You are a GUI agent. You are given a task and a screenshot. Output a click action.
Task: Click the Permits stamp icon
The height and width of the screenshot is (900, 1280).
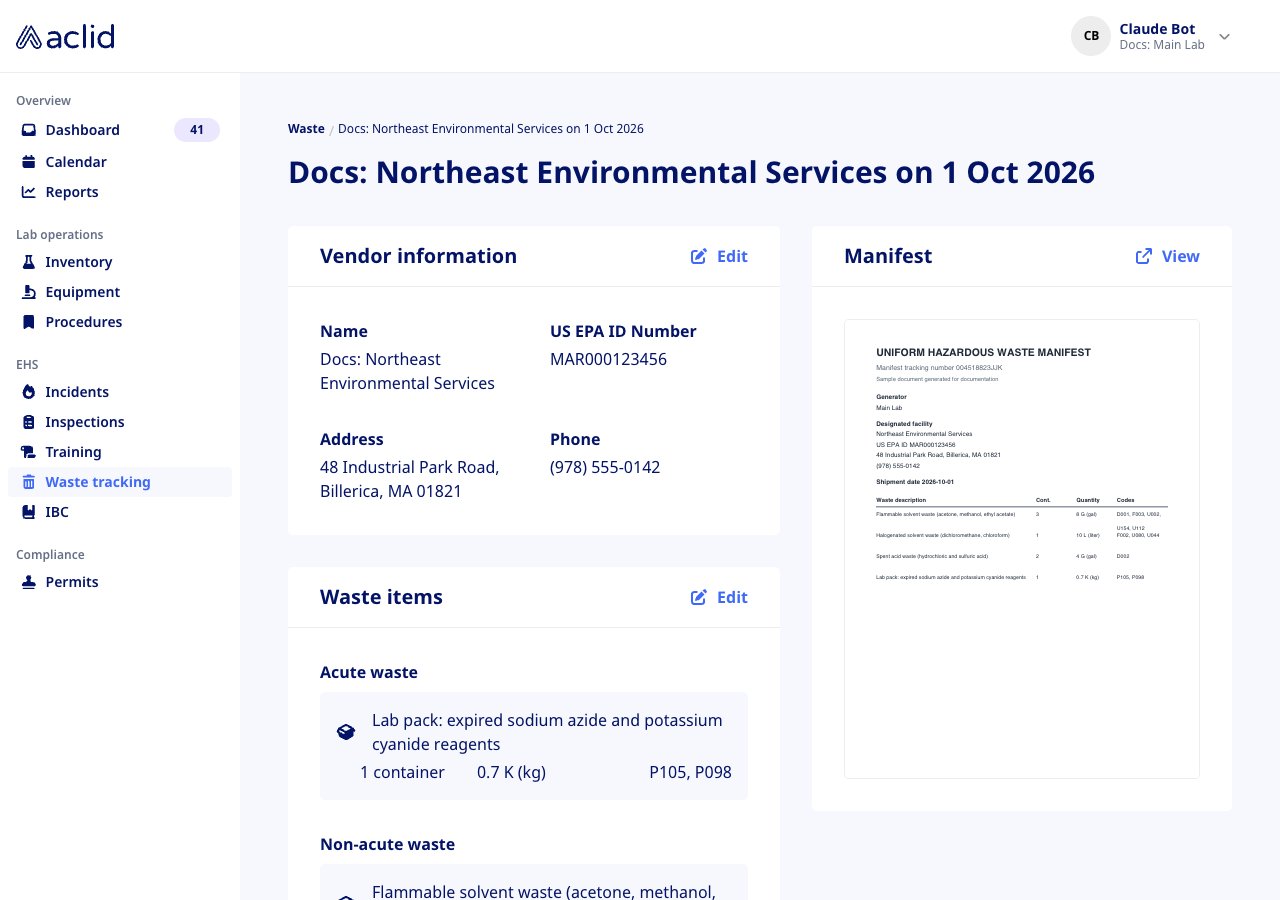click(x=29, y=582)
